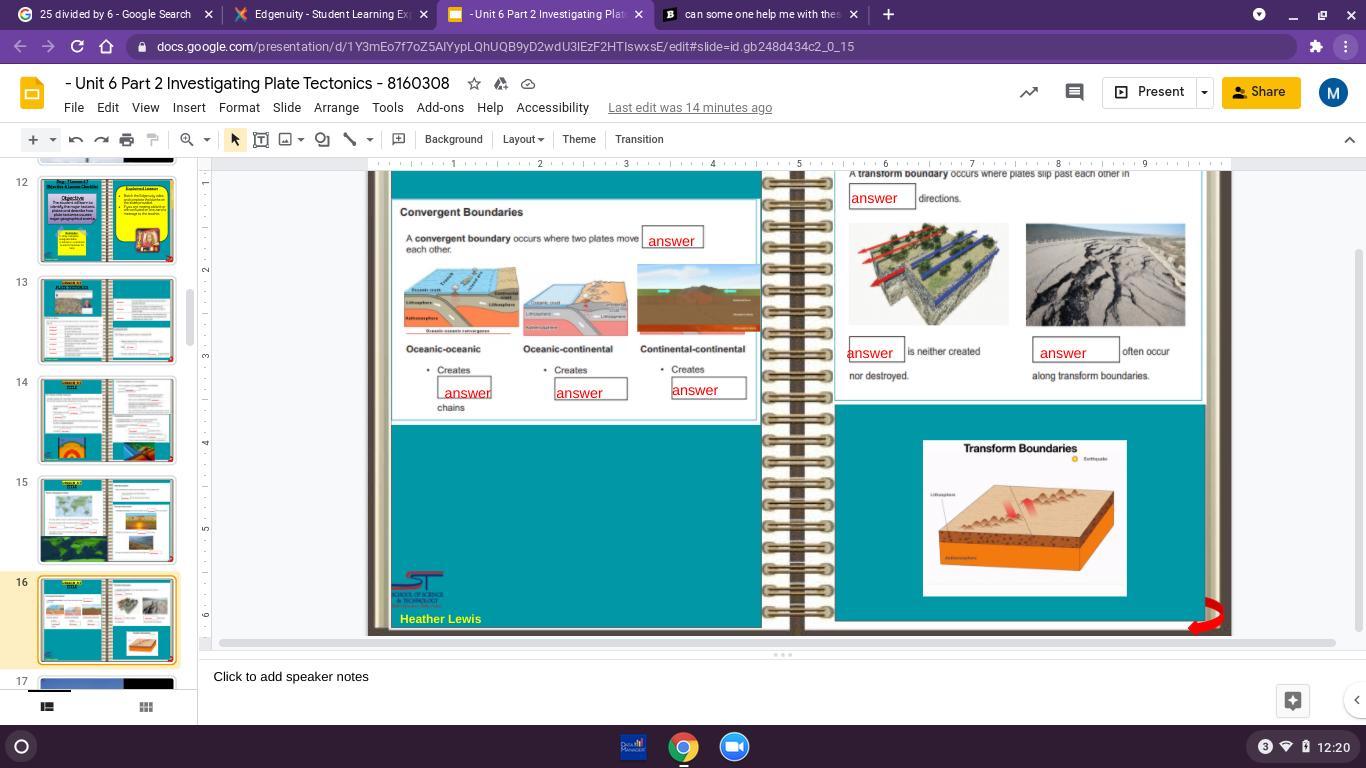Select the Shape tool
The image size is (1366, 768).
(x=322, y=140)
